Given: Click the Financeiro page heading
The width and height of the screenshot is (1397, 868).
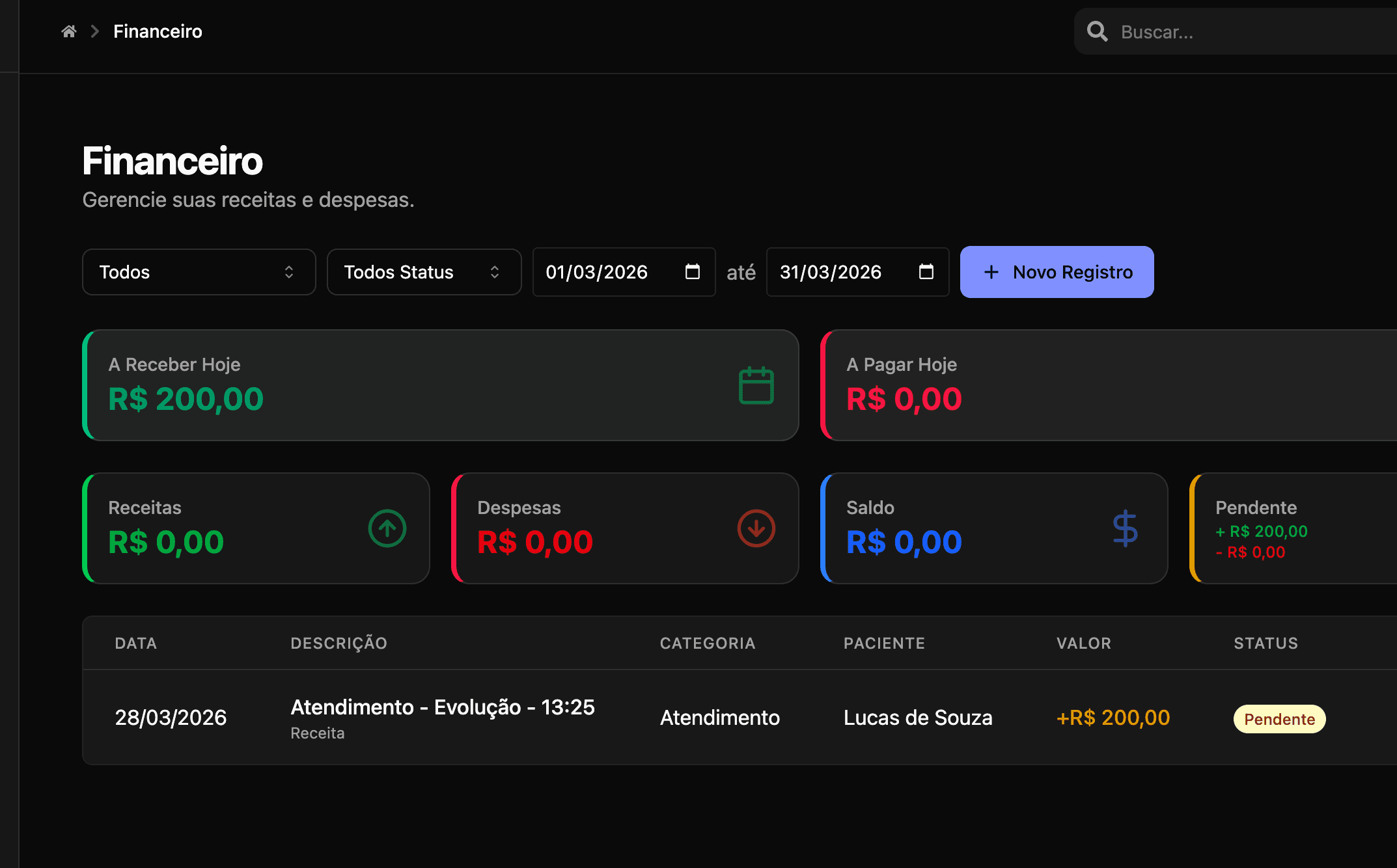Looking at the screenshot, I should click(x=173, y=161).
